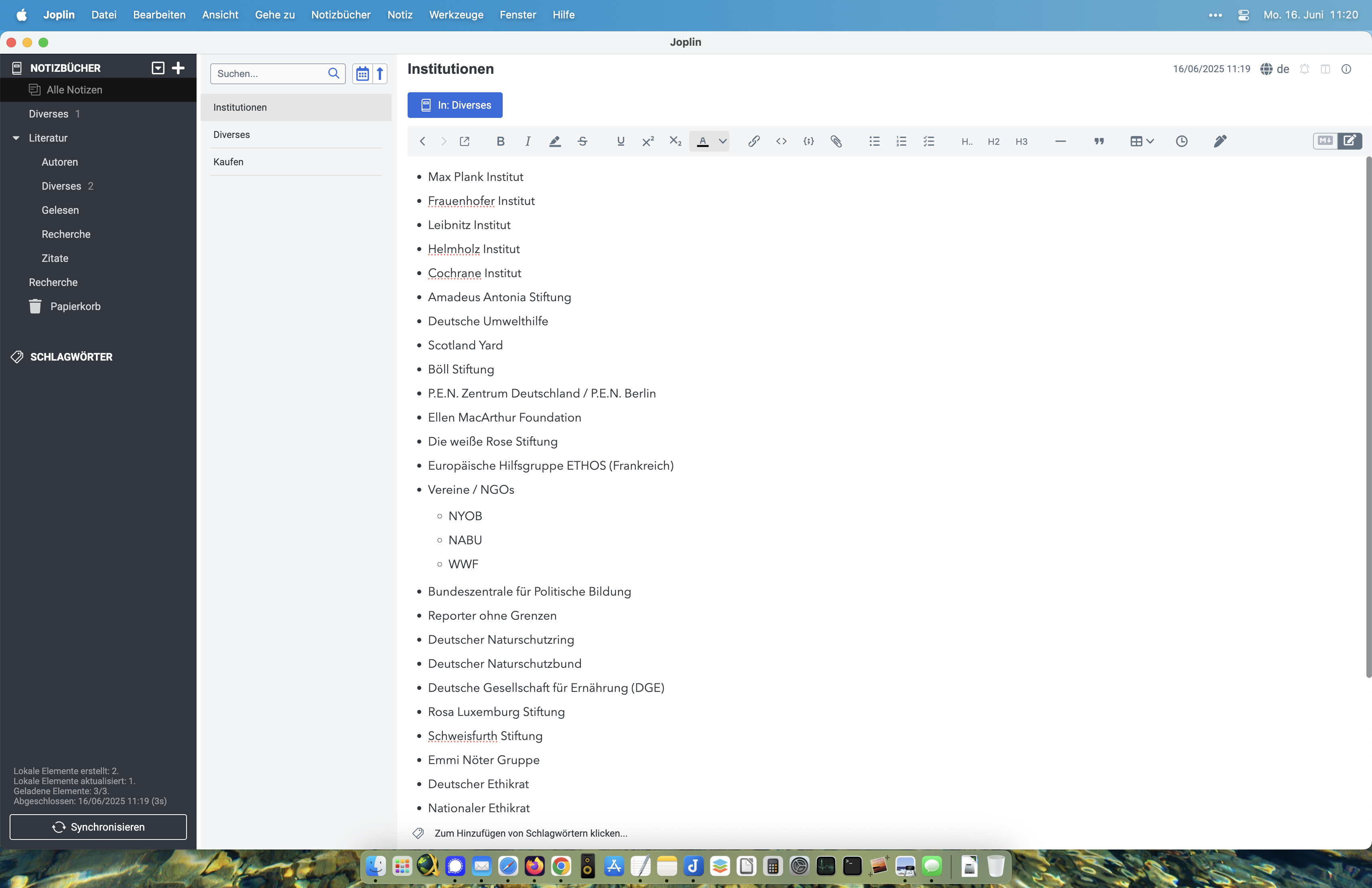This screenshot has height=888, width=1372.
Task: Open heading H.. styles dropdown
Action: [x=967, y=142]
